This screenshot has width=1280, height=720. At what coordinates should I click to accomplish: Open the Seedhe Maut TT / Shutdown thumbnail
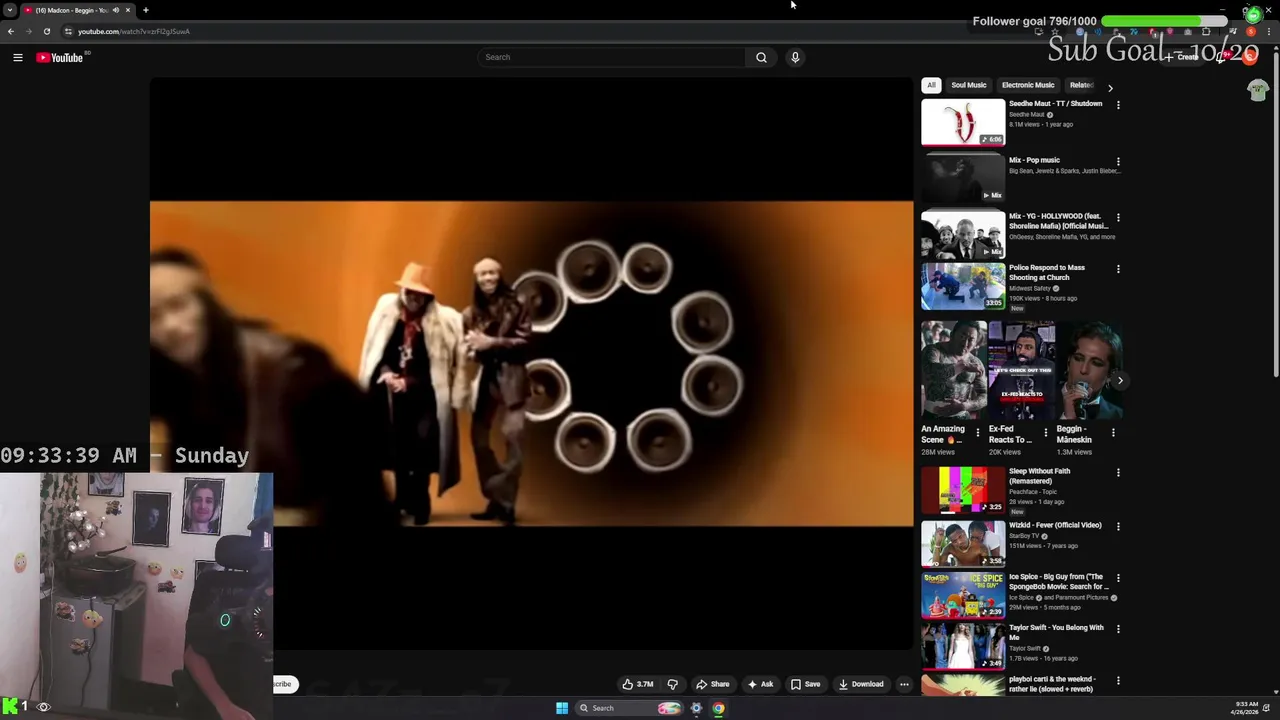(x=963, y=122)
